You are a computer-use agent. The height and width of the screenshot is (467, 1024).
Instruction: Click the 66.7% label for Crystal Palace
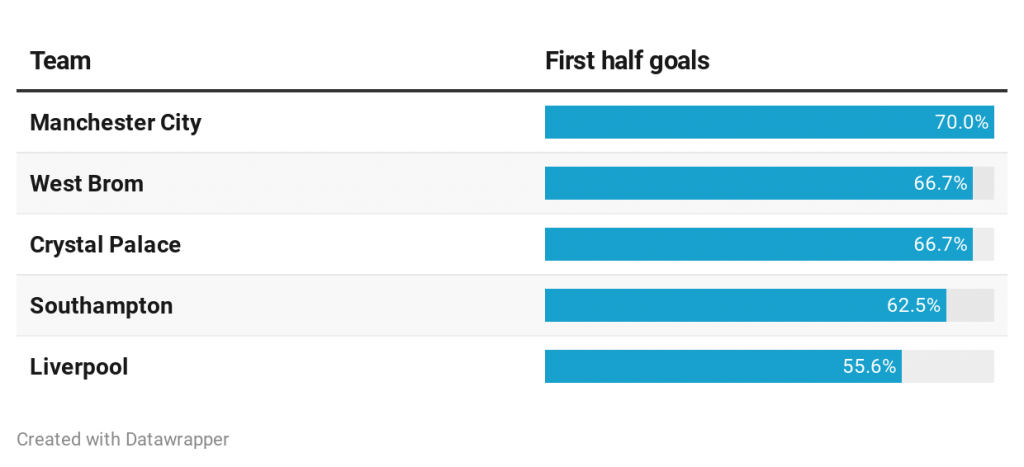pyautogui.click(x=940, y=245)
